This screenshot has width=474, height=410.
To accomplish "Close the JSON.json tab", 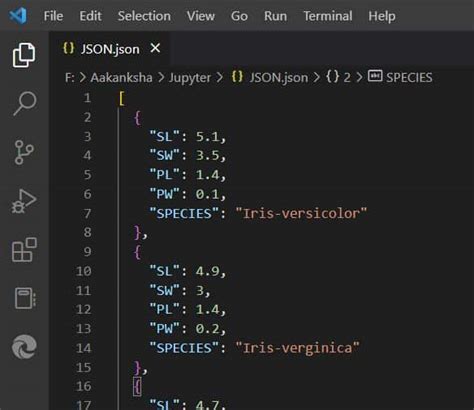I will click(155, 49).
